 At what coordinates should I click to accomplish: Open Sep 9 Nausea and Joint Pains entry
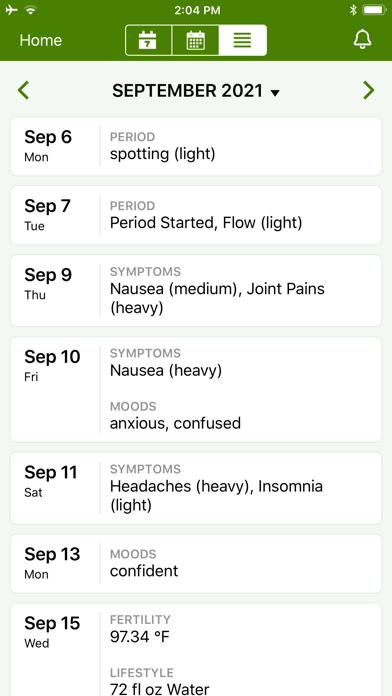pos(196,291)
